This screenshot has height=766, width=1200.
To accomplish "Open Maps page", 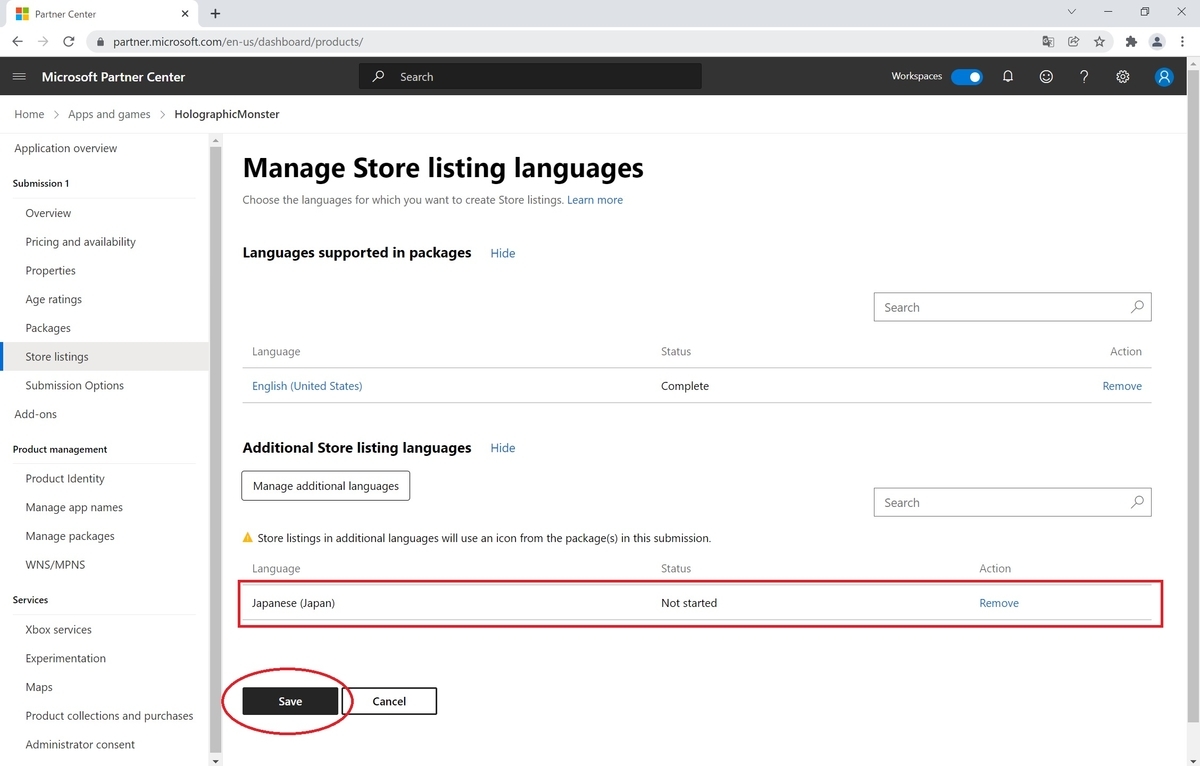I will pyautogui.click(x=39, y=687).
